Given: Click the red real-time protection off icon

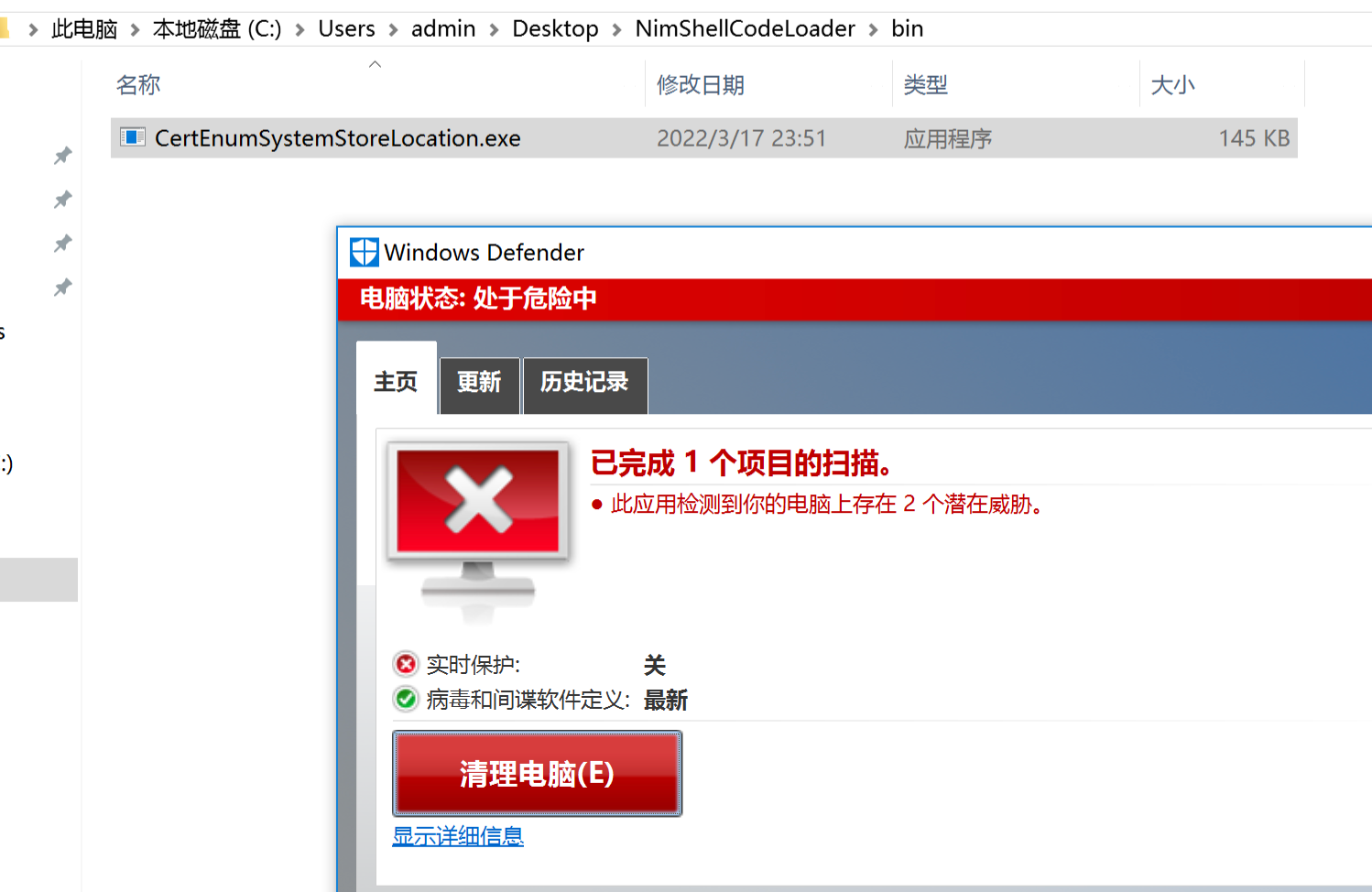Looking at the screenshot, I should point(406,664).
